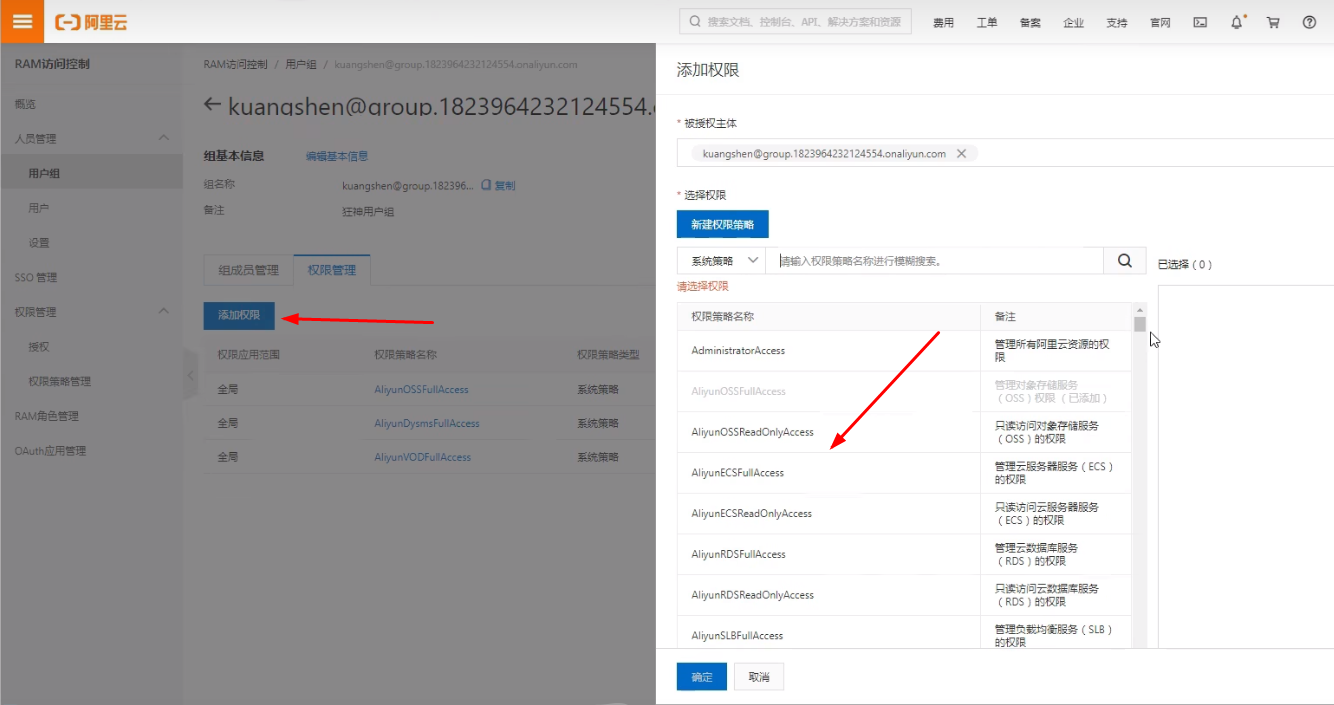
Task: Click the Aliyun logo
Action: (x=91, y=22)
